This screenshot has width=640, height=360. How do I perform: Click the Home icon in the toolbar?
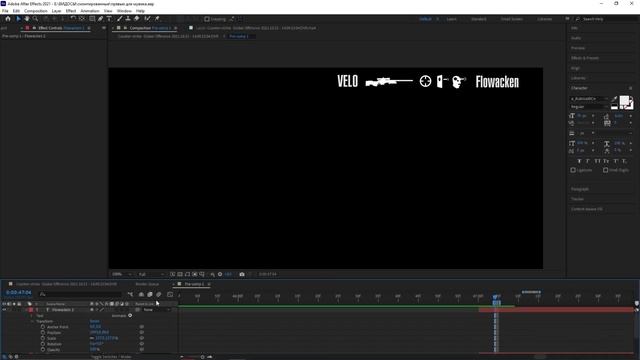click(x=8, y=19)
